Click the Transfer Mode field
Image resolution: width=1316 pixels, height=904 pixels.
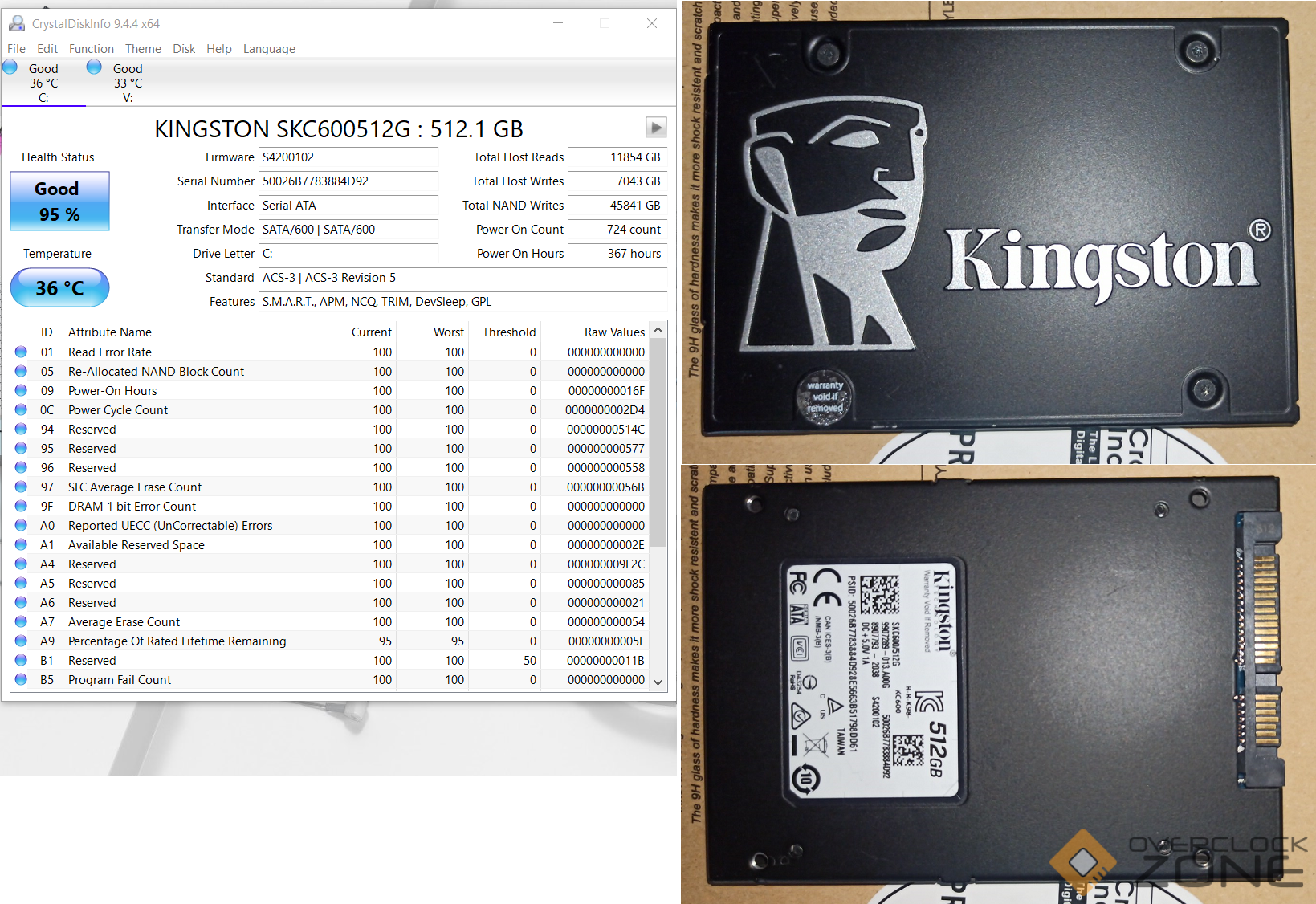pos(348,230)
